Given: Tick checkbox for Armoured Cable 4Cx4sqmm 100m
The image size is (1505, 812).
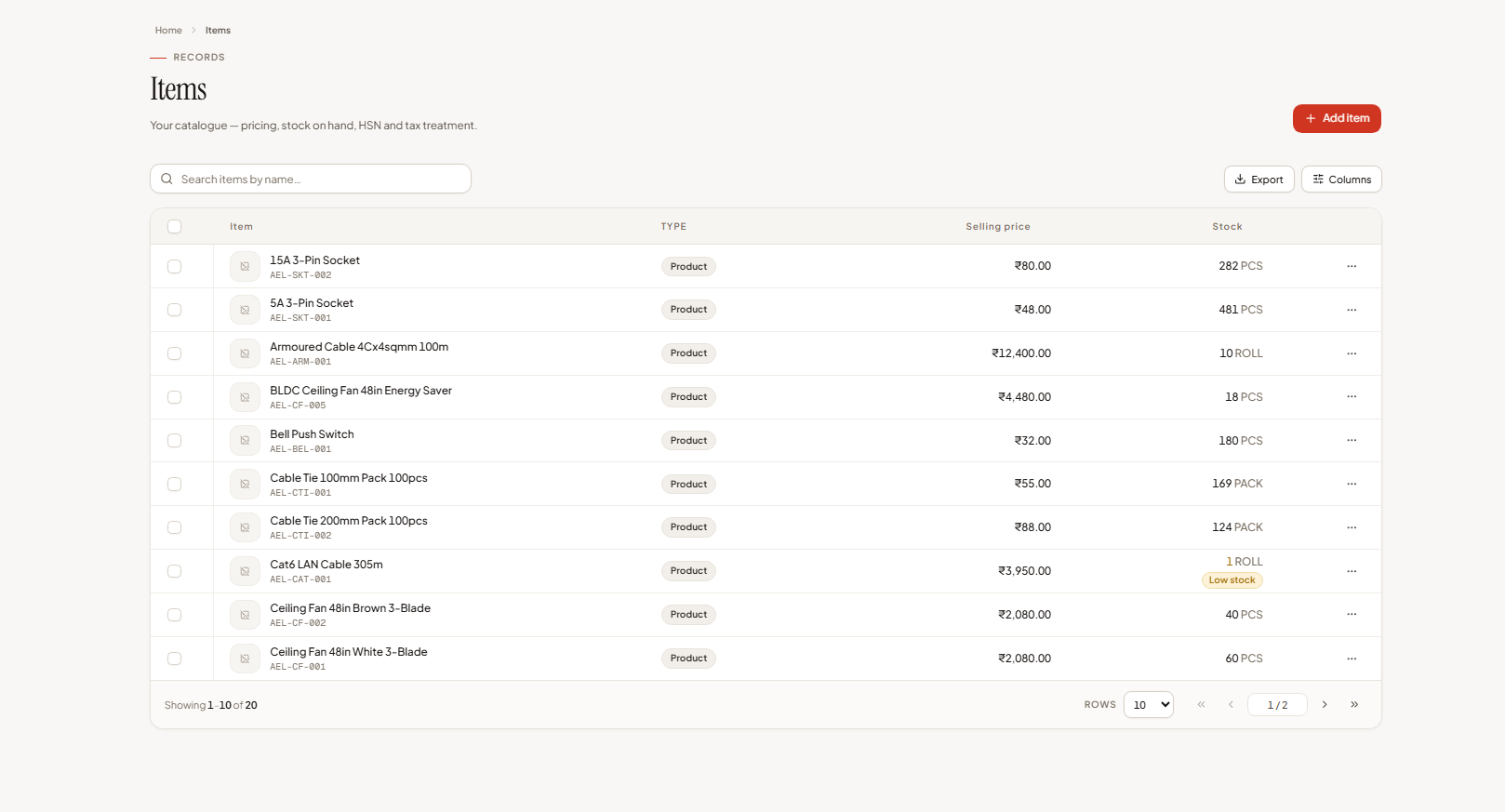Looking at the screenshot, I should pyautogui.click(x=174, y=353).
